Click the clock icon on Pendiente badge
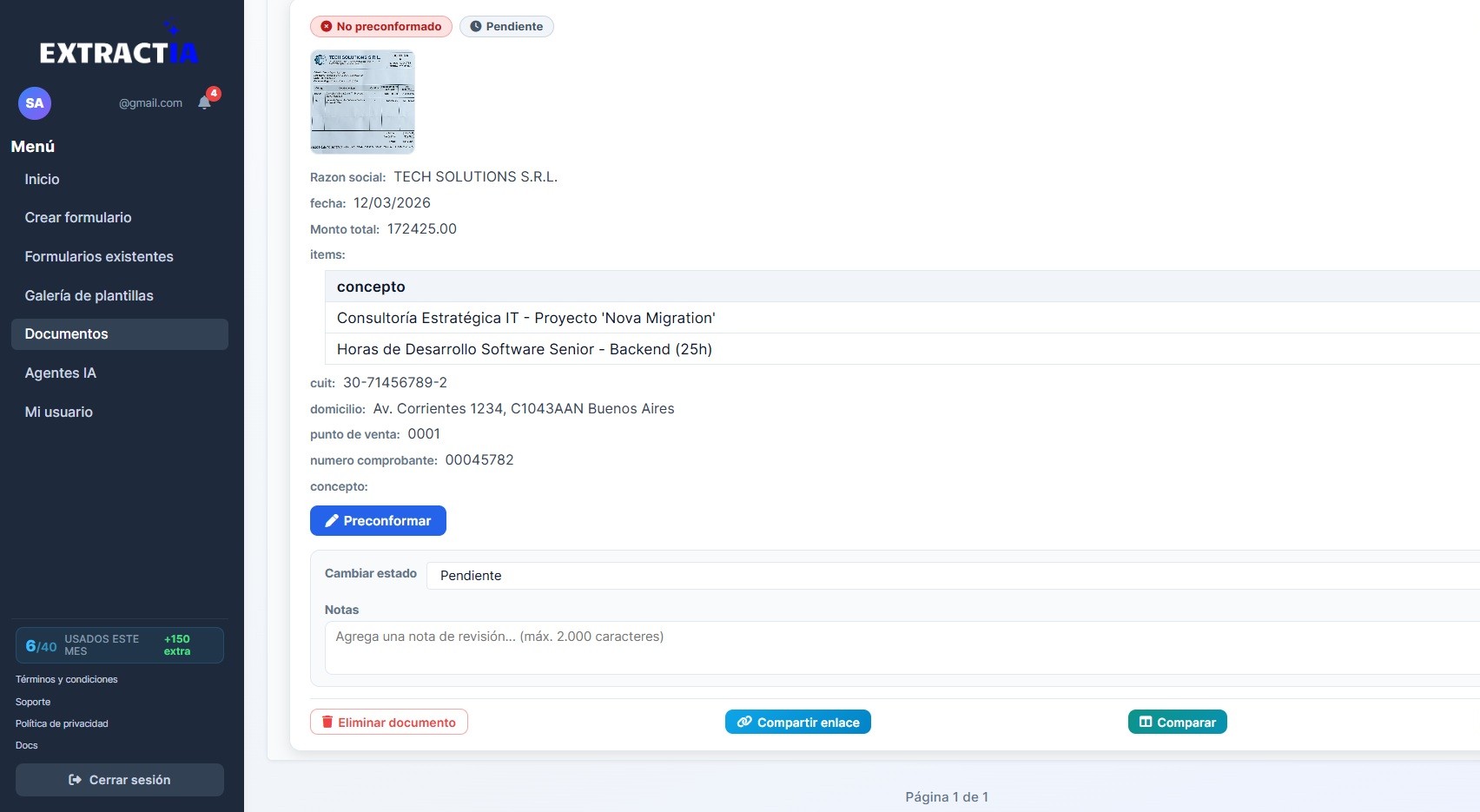The width and height of the screenshot is (1480, 812). coord(477,26)
